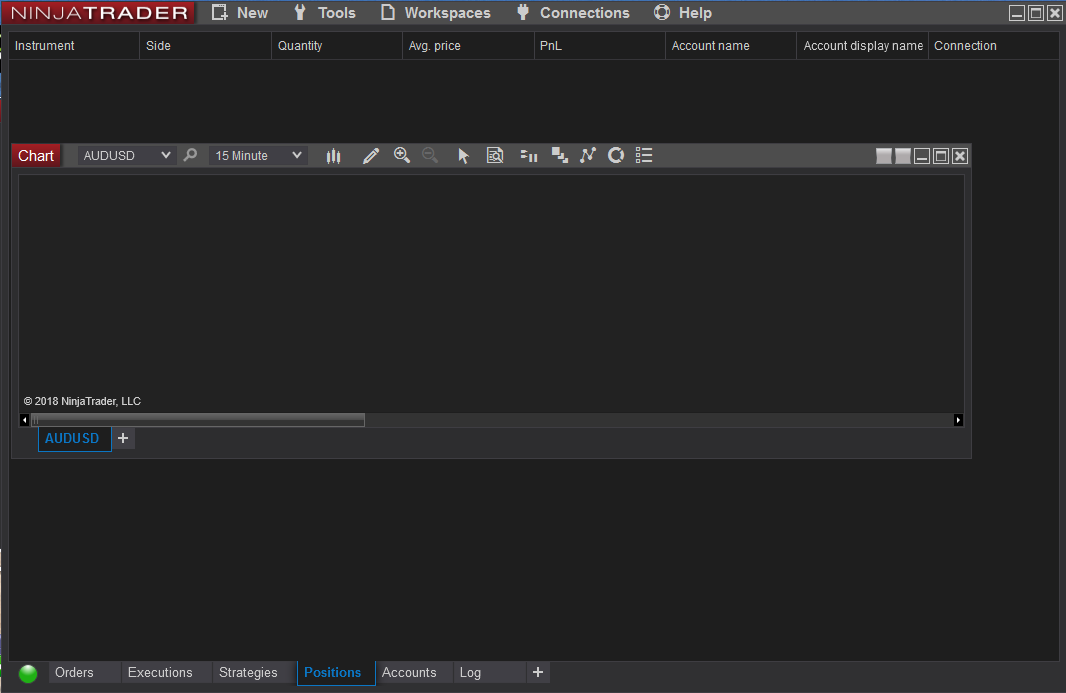Click the data series icon
The height and width of the screenshot is (693, 1066).
click(560, 156)
